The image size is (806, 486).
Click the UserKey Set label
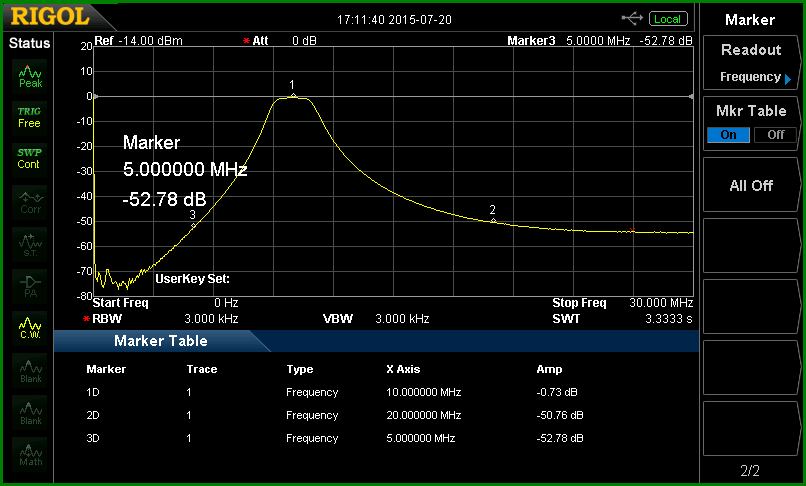[192, 279]
